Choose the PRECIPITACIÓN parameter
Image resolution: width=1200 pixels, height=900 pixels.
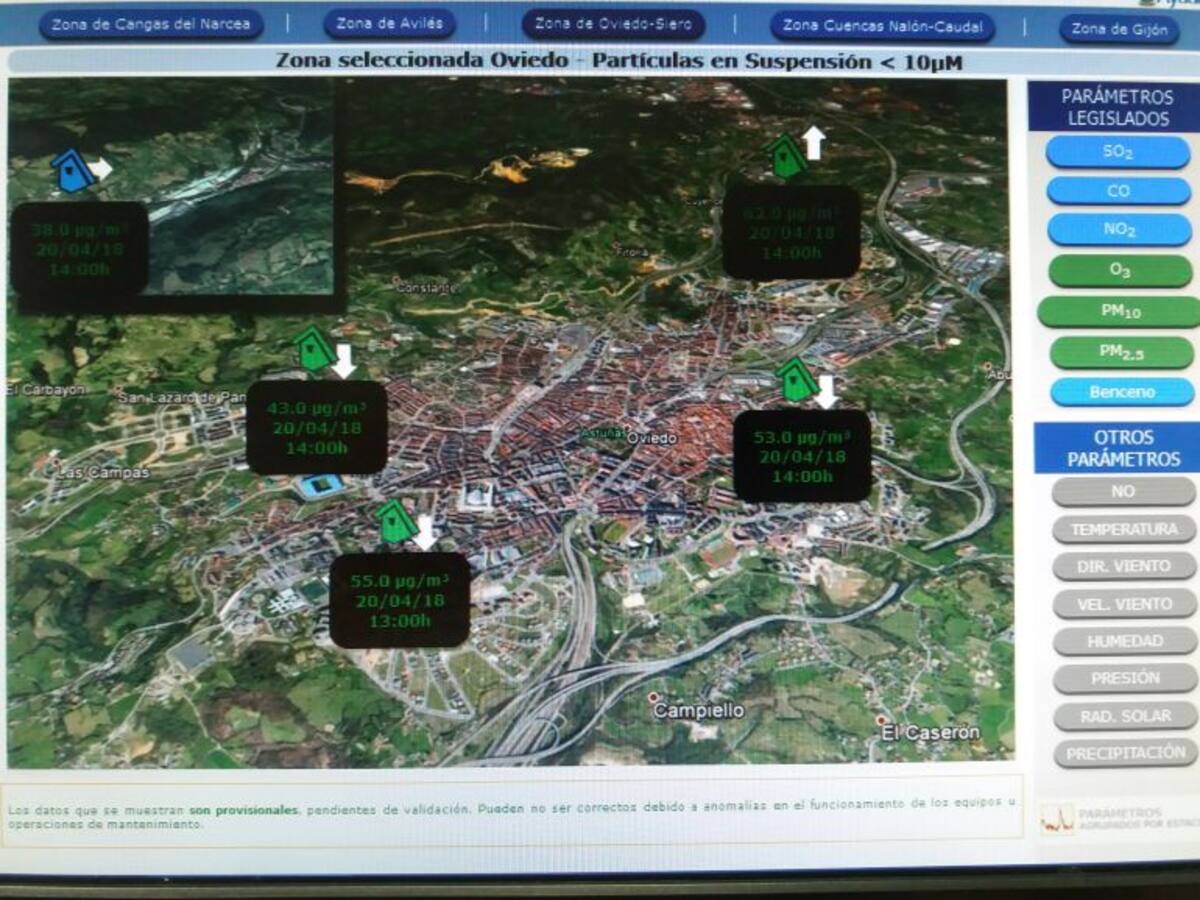pos(1125,754)
